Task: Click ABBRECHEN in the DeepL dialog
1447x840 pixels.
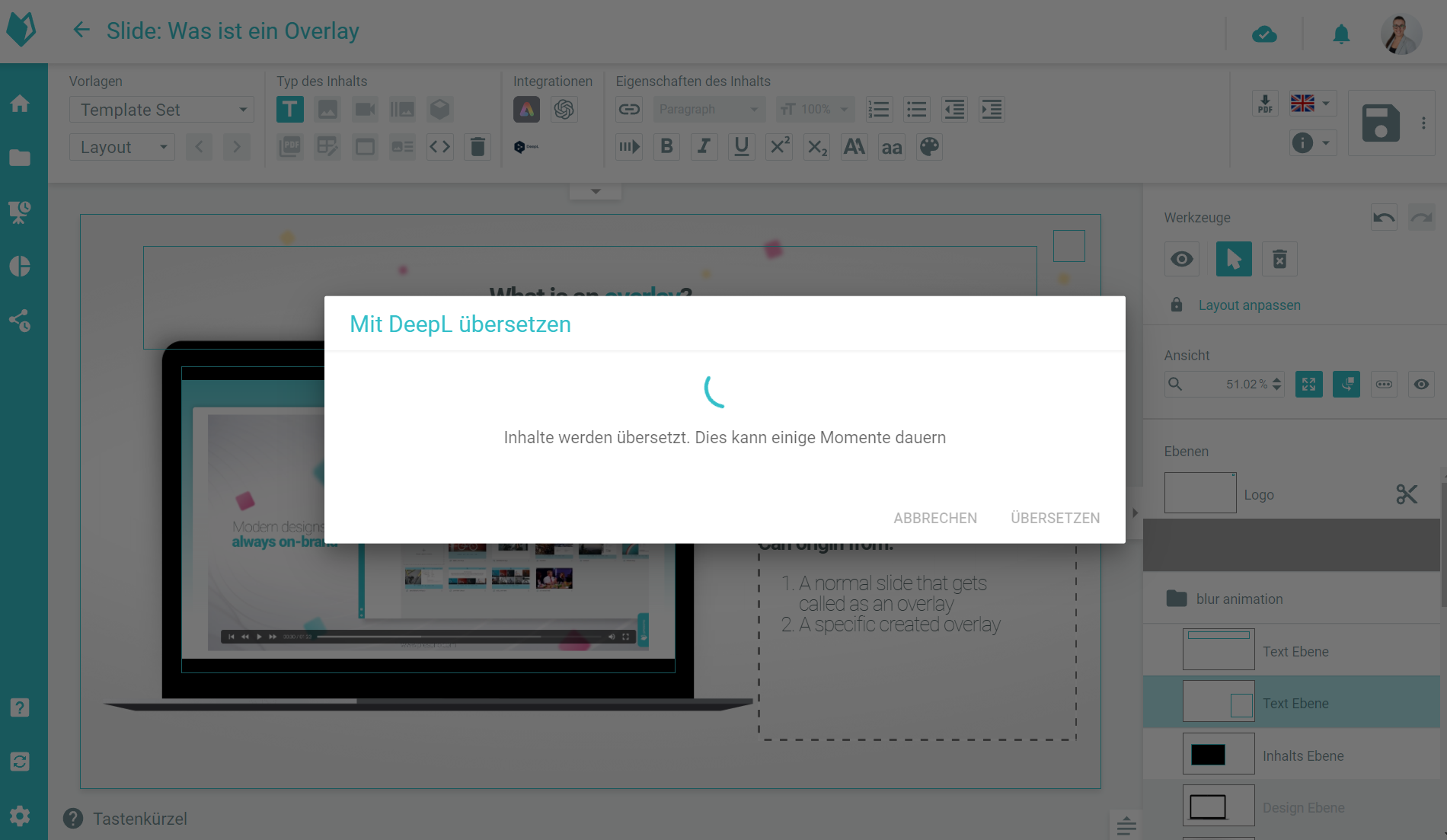Action: pyautogui.click(x=935, y=518)
